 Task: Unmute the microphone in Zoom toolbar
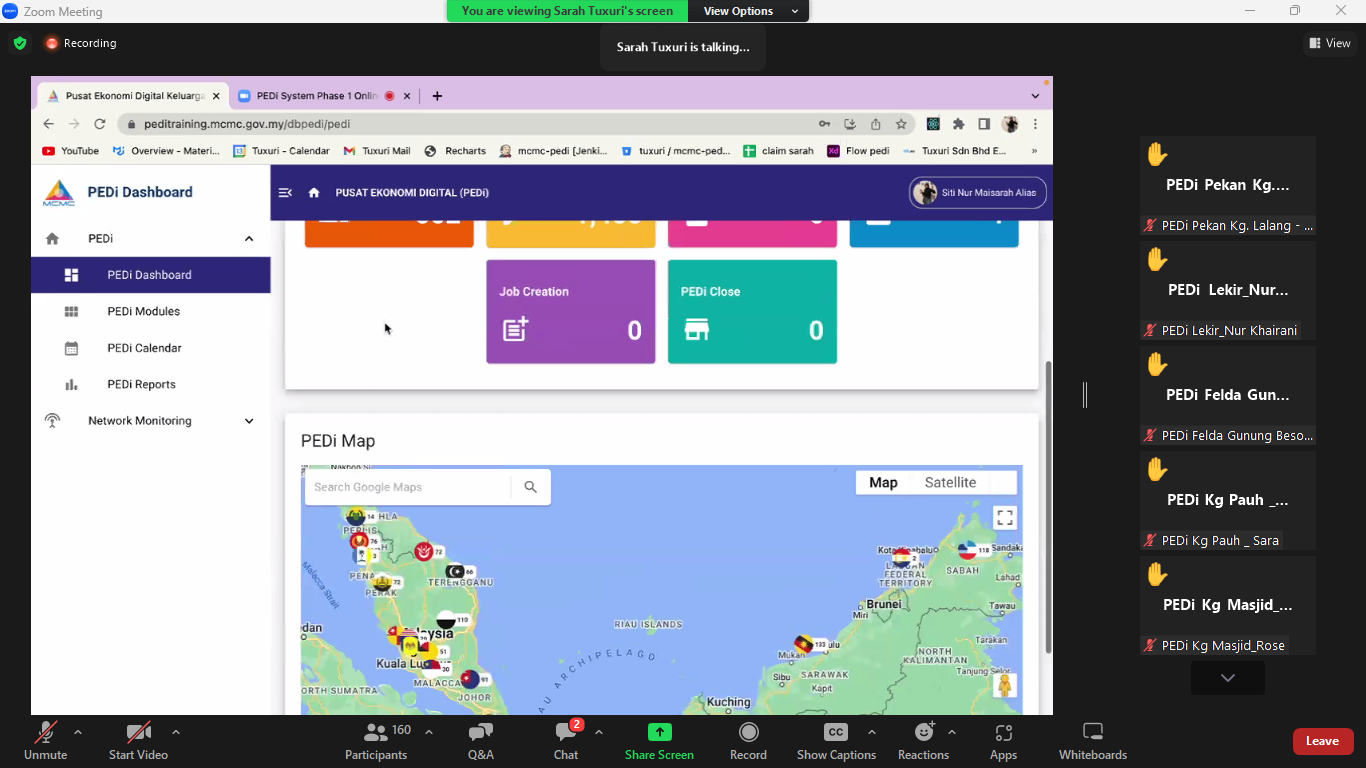(x=45, y=742)
